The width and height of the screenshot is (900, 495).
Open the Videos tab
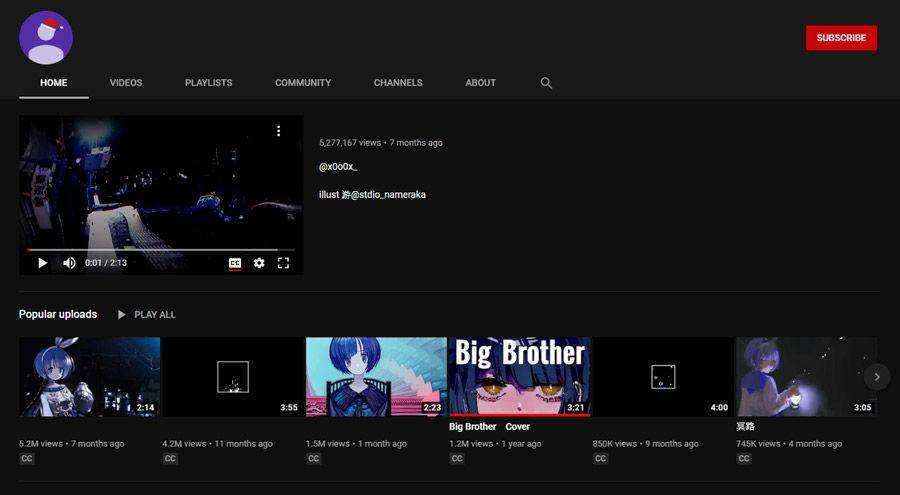click(x=126, y=83)
